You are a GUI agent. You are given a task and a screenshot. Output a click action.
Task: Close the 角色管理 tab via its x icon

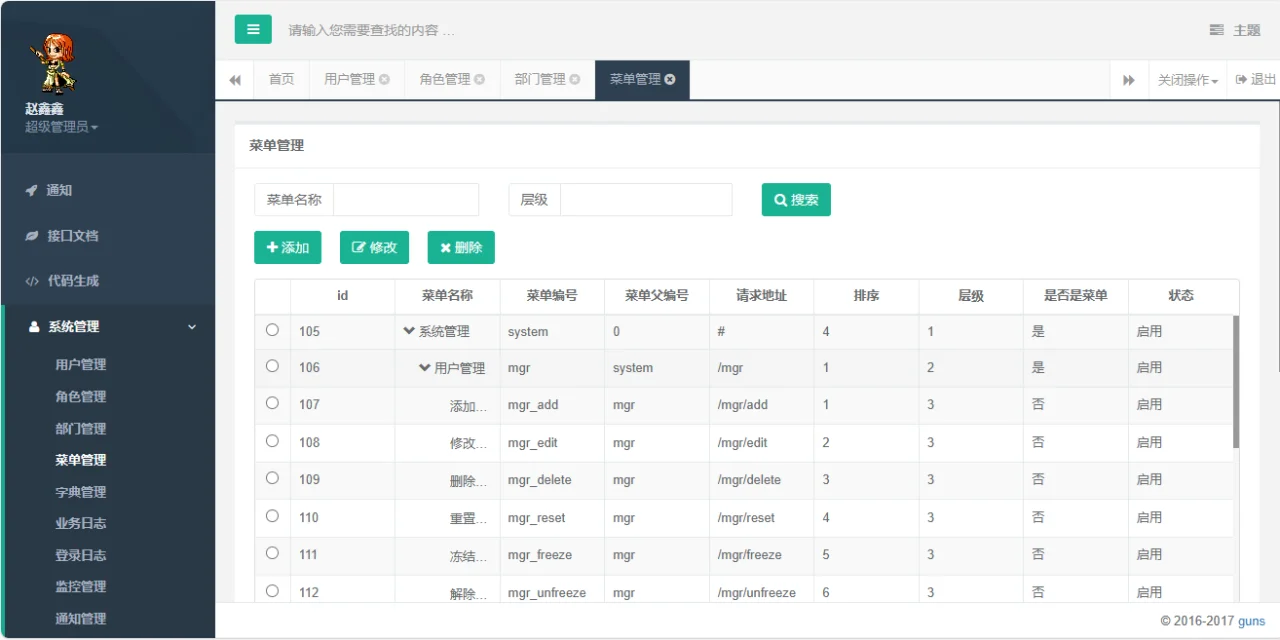click(x=480, y=80)
